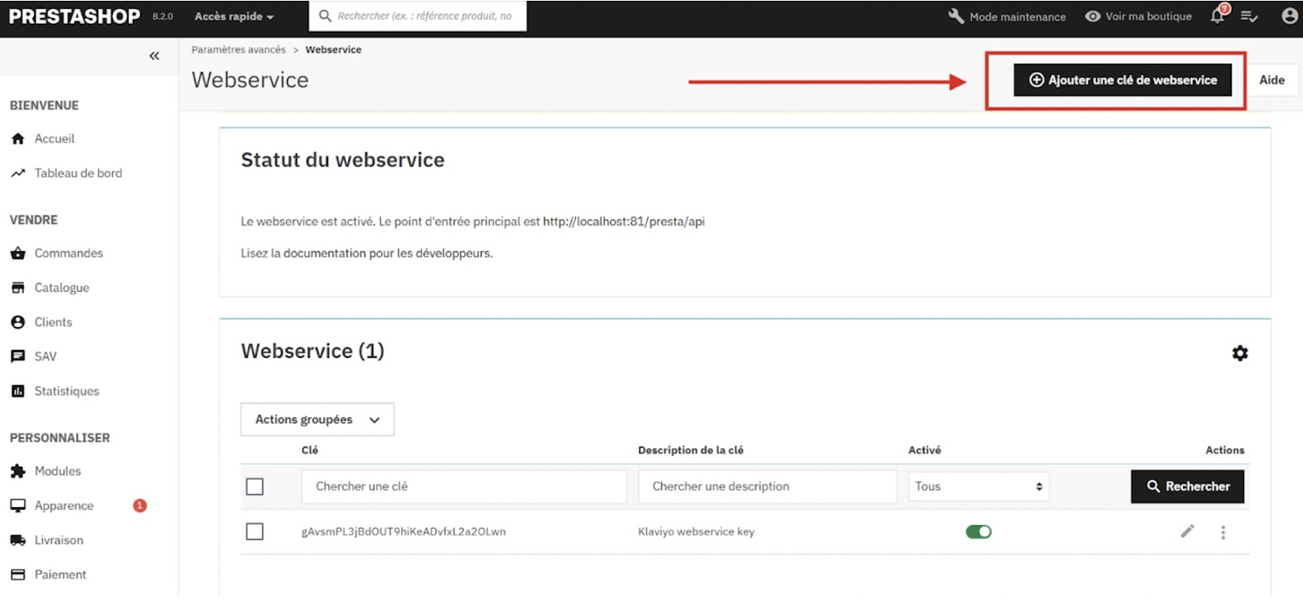Open Commandes menu in sidebar
The width and height of the screenshot is (1303, 615).
click(x=69, y=253)
